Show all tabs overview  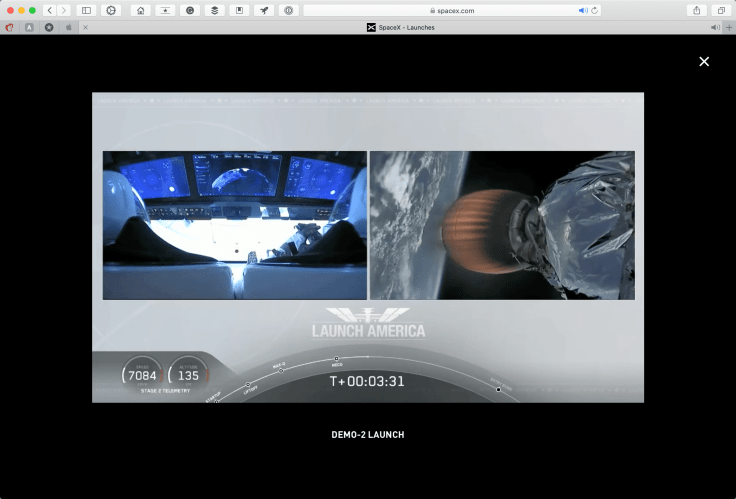pos(721,10)
